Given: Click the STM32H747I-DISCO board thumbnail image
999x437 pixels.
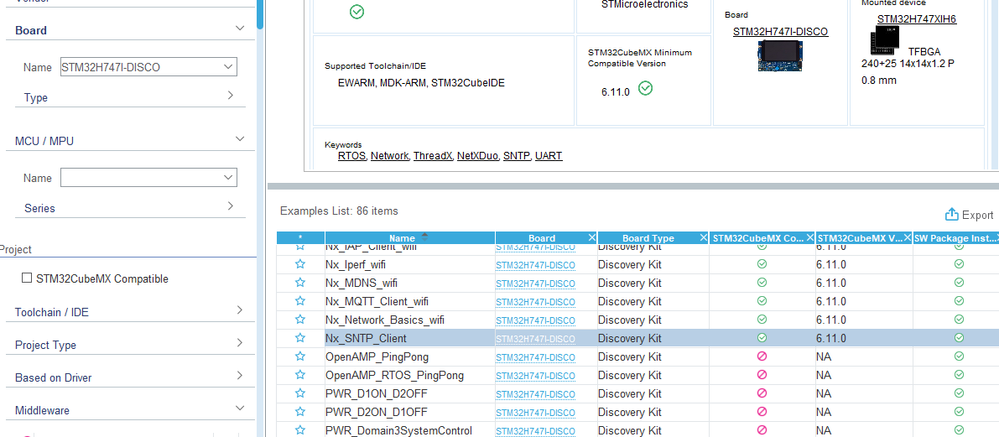Looking at the screenshot, I should [x=780, y=55].
